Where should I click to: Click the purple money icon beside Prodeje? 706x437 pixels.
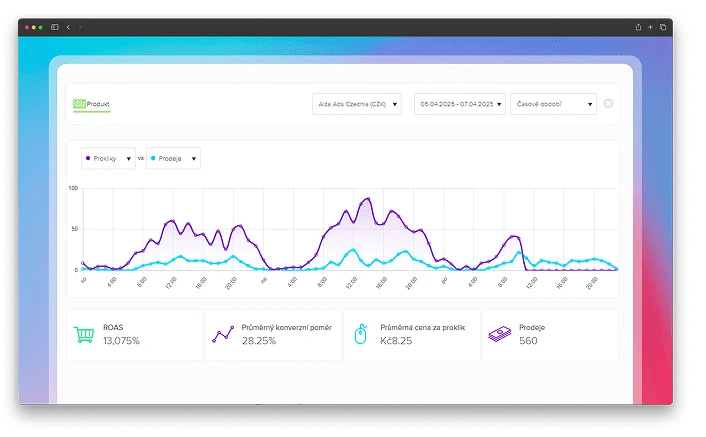(500, 334)
